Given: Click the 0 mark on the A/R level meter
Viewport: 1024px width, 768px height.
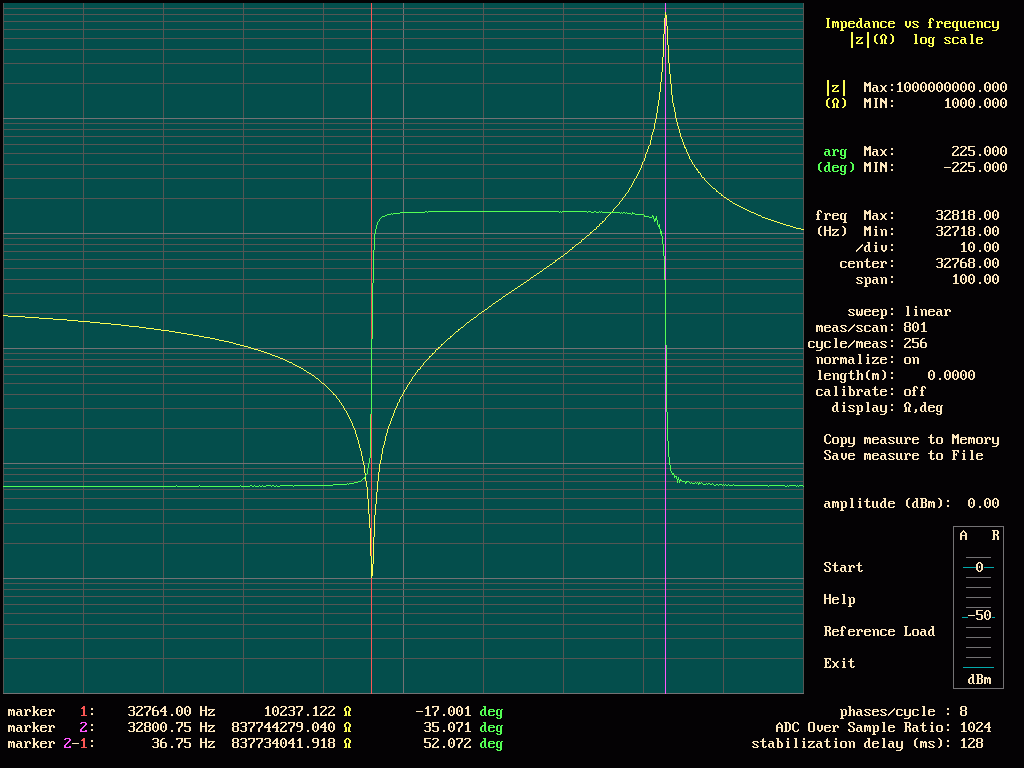Looking at the screenshot, I should click(x=979, y=568).
